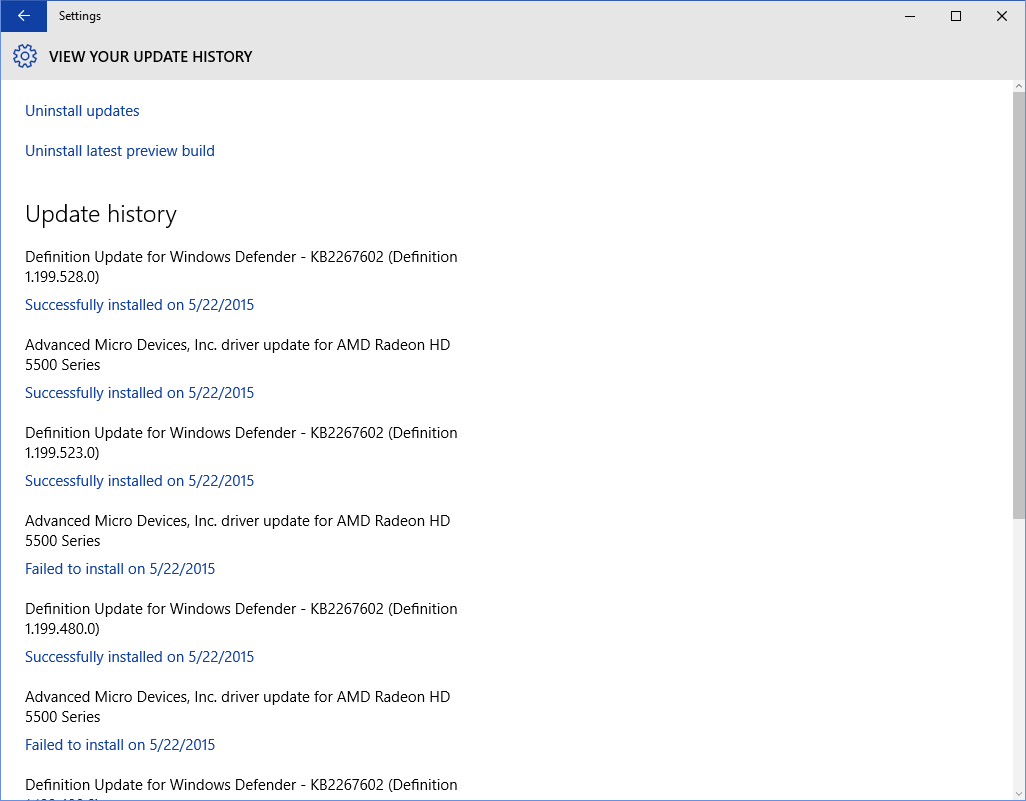Click the vertical scrollbar thumb
Viewport: 1026px width, 801px height.
click(1018, 300)
